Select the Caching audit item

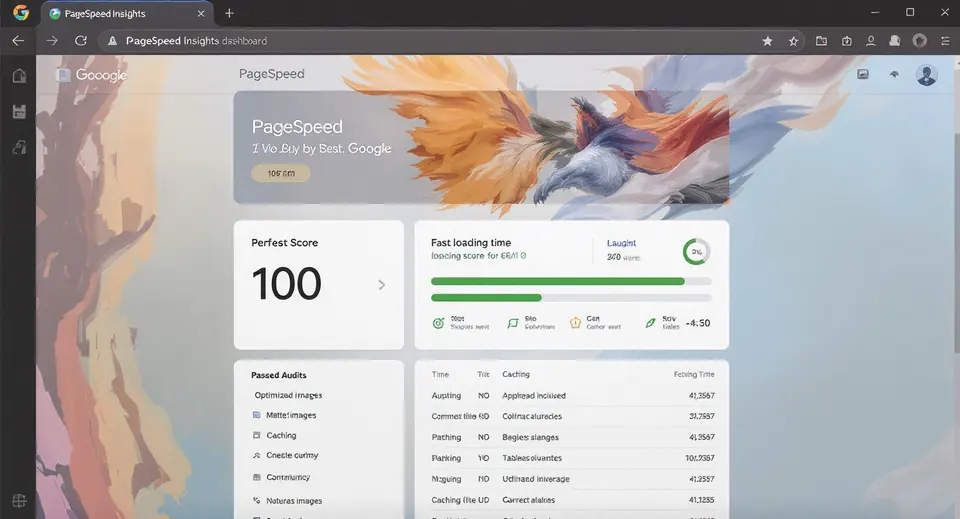281,435
